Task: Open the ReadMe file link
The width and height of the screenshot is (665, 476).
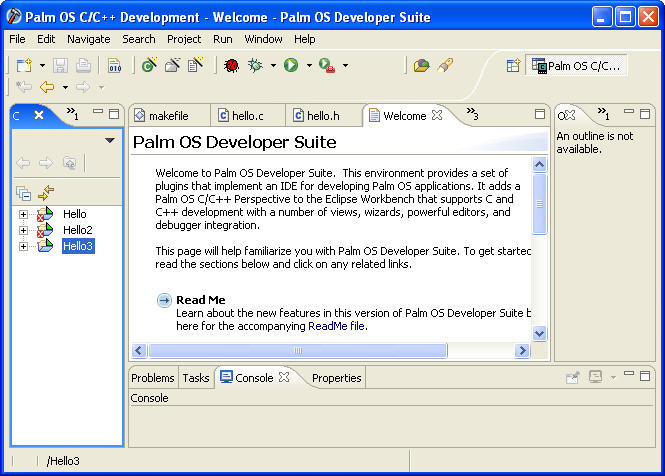Action: coord(336,326)
